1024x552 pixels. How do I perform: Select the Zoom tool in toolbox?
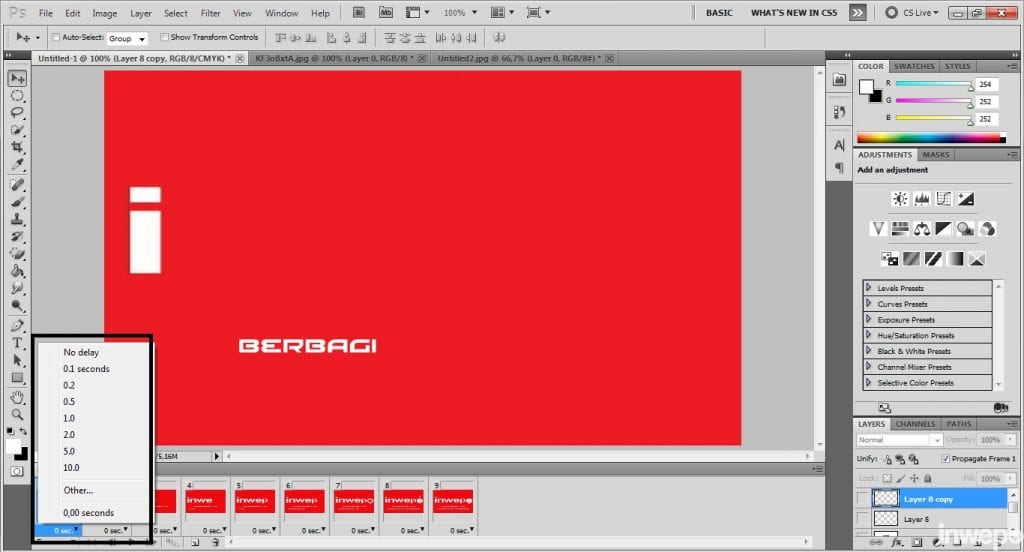(17, 414)
